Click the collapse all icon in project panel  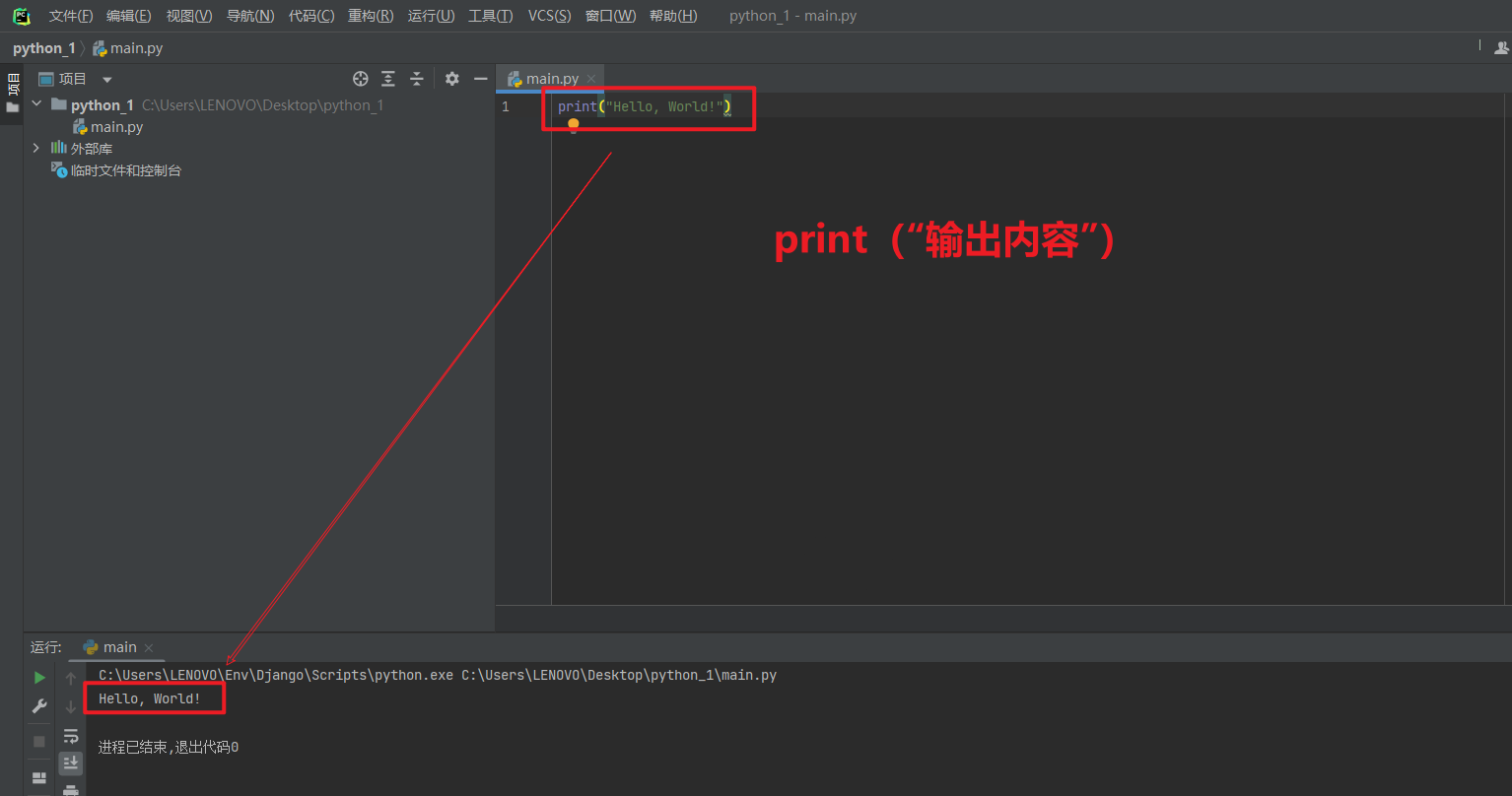pyautogui.click(x=417, y=79)
